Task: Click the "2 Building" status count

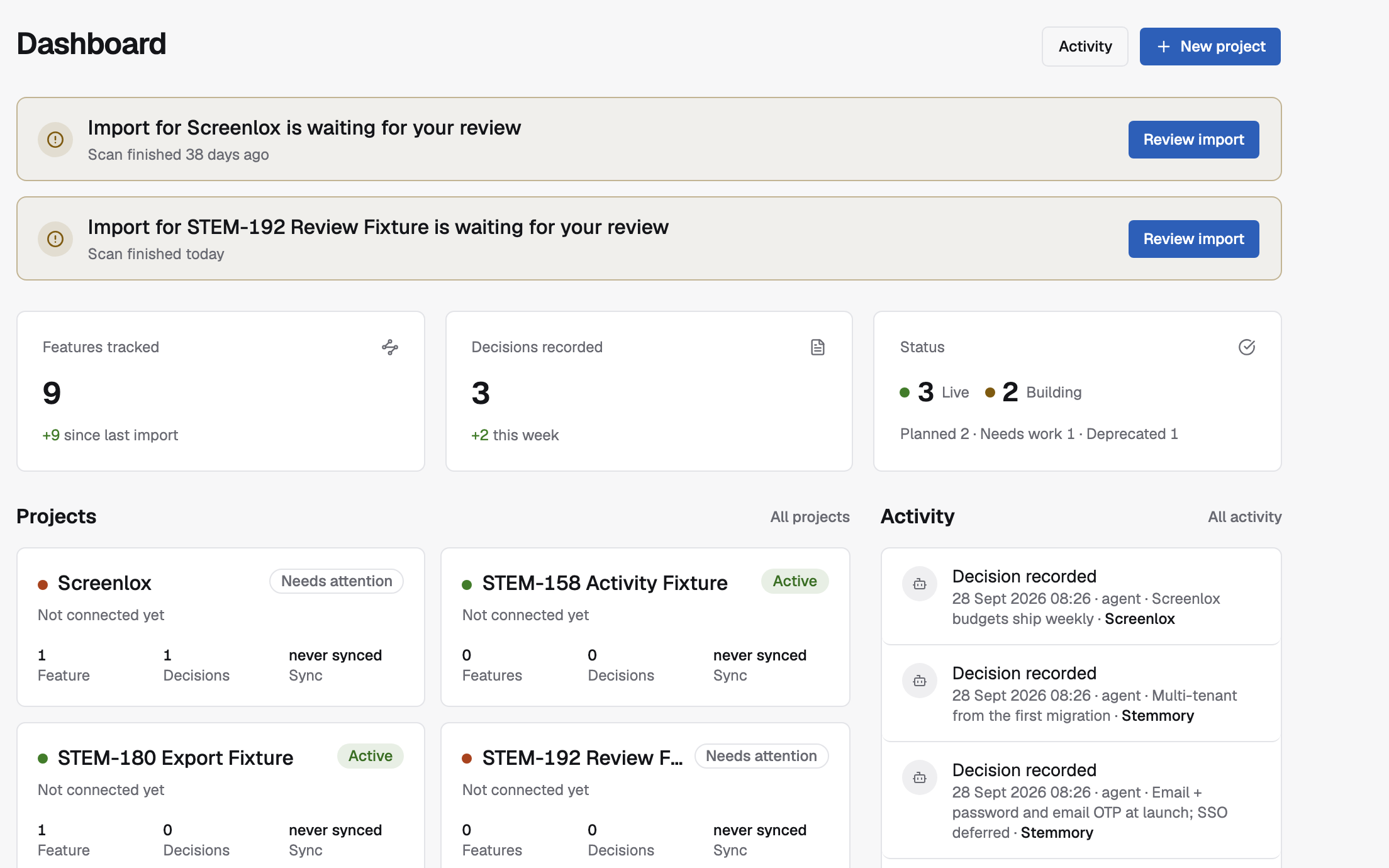Action: coord(1034,392)
